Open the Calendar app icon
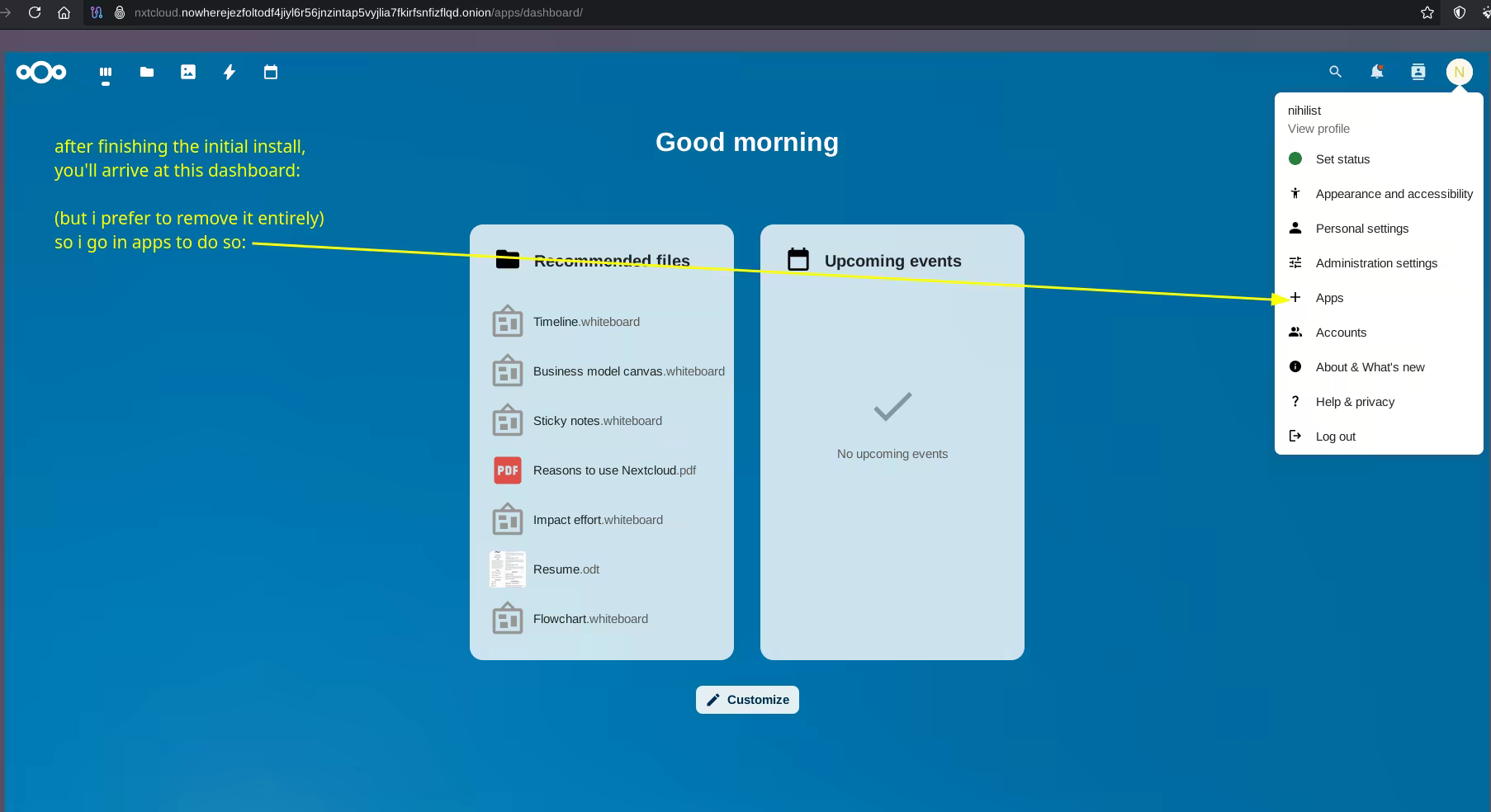 pyautogui.click(x=271, y=73)
